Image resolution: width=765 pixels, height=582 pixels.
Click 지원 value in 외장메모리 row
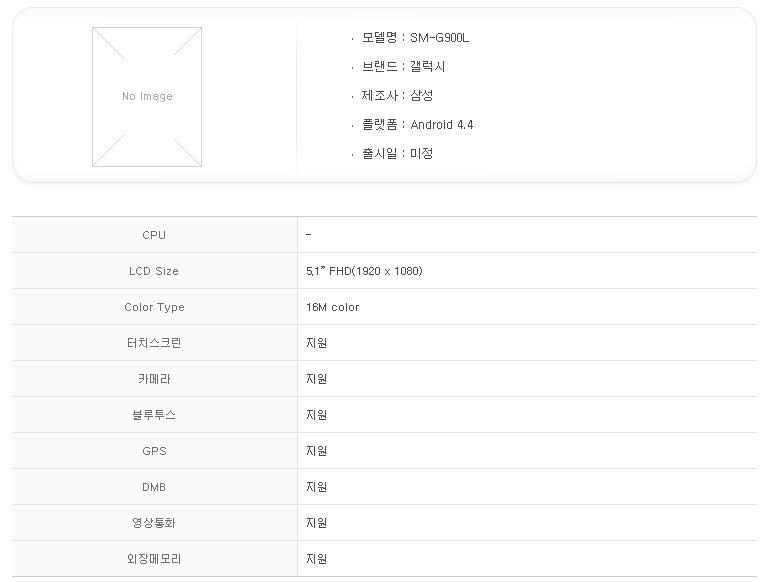316,559
